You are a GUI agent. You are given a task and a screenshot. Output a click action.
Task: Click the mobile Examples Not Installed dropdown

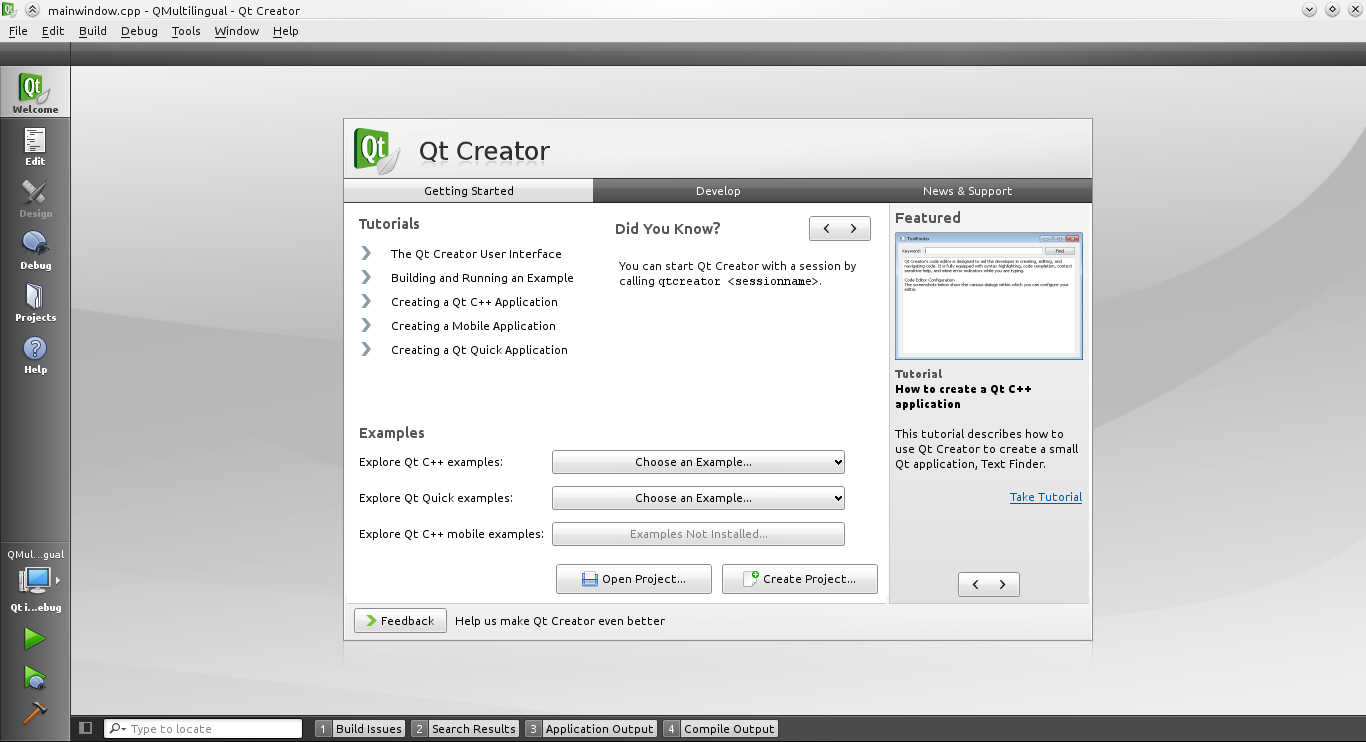[x=698, y=534]
